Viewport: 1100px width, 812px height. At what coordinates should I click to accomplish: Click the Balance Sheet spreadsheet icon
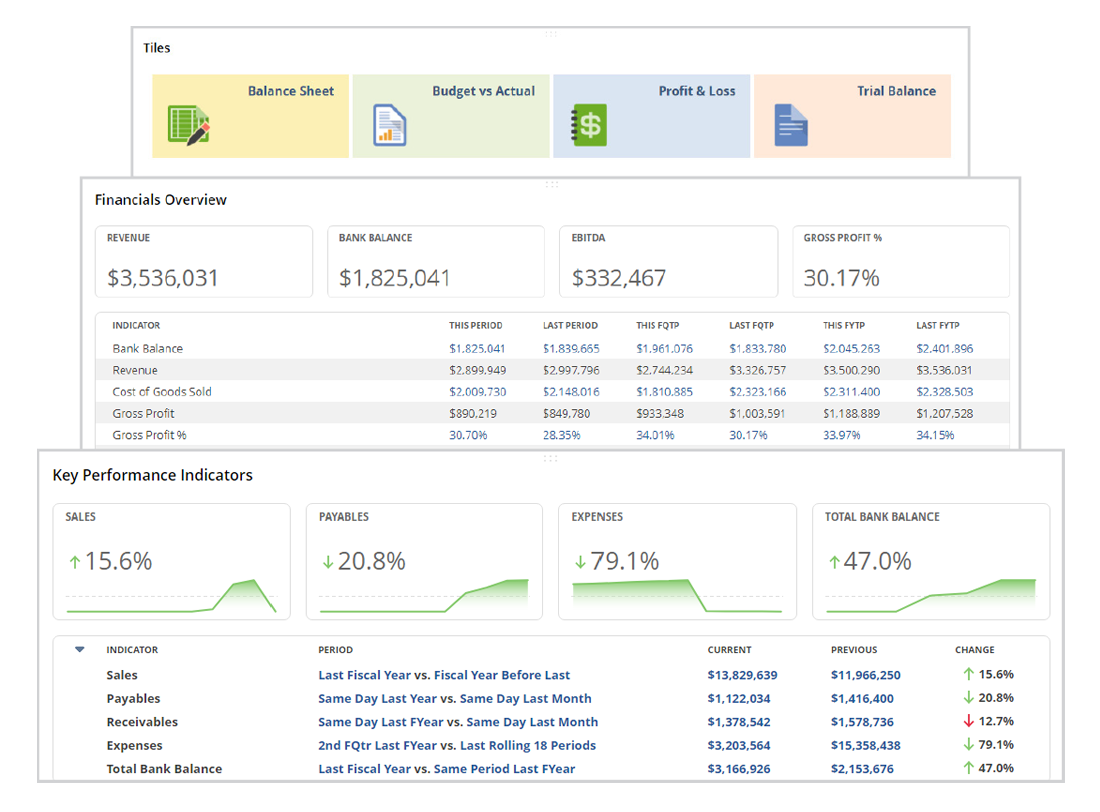189,125
